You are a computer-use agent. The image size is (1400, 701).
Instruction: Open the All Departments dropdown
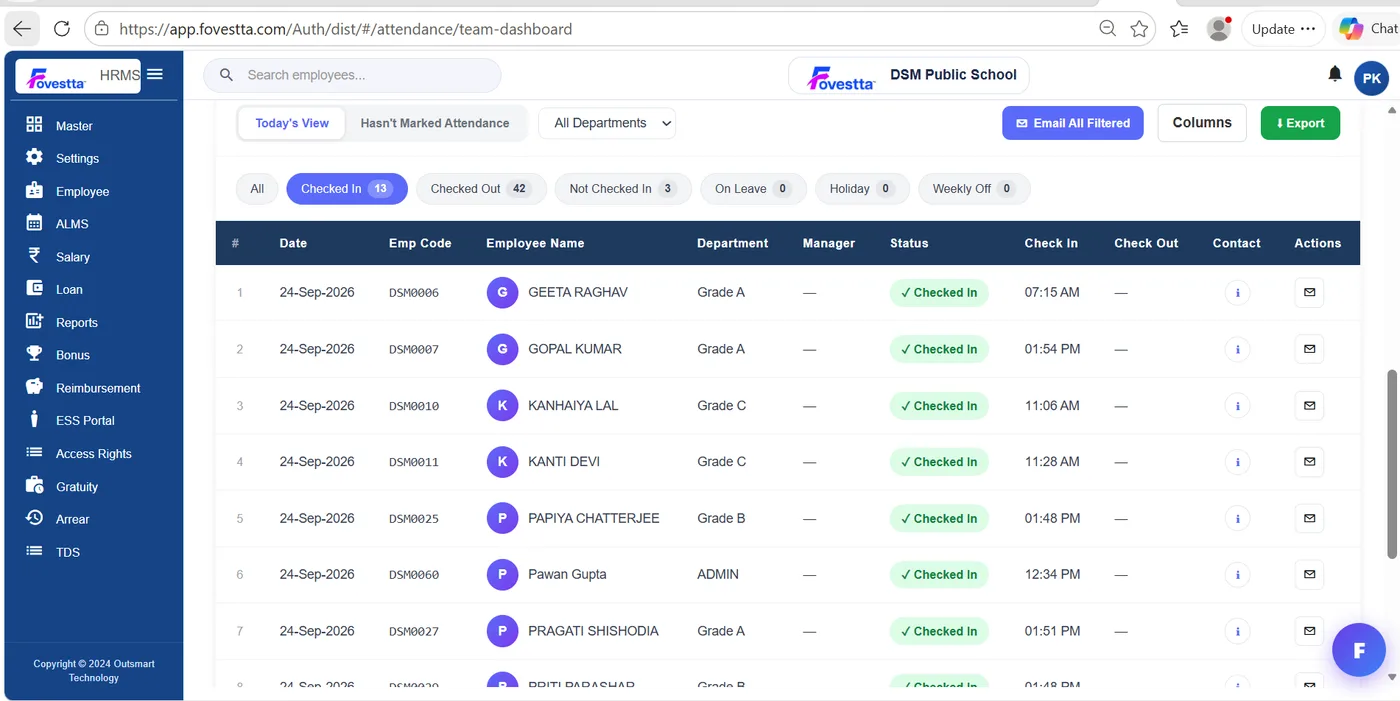pos(607,123)
